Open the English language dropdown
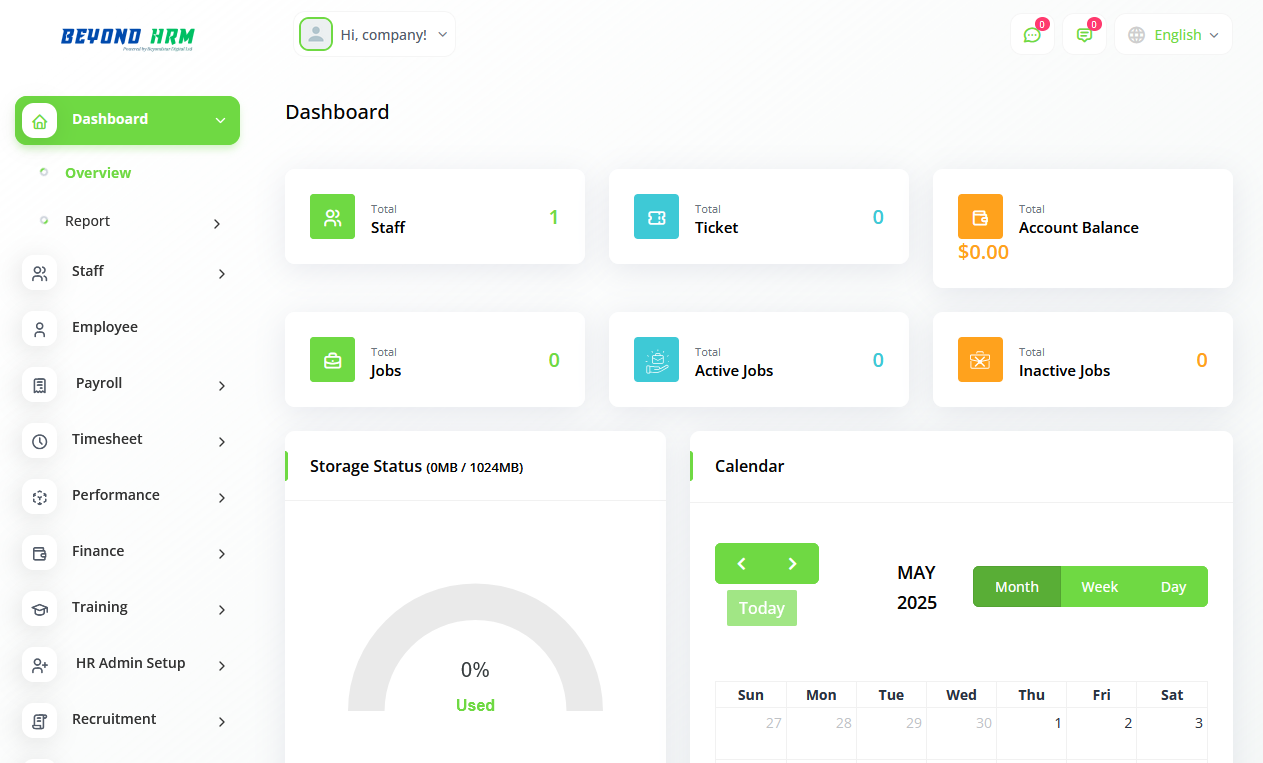 coord(1174,35)
